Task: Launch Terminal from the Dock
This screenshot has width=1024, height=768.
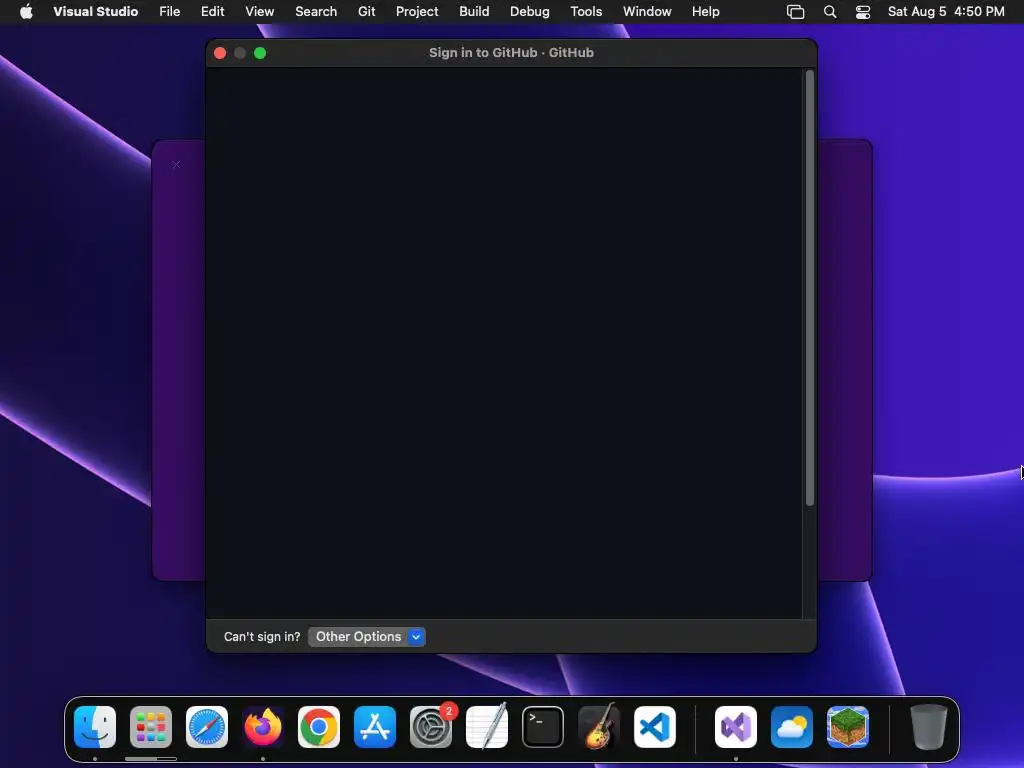Action: tap(543, 727)
